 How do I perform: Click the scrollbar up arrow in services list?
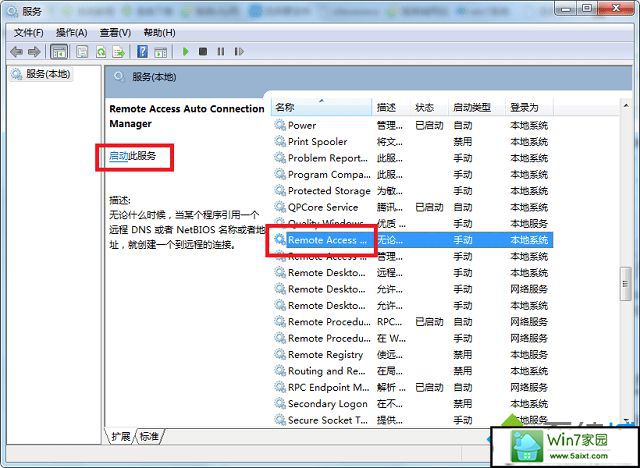coord(626,106)
